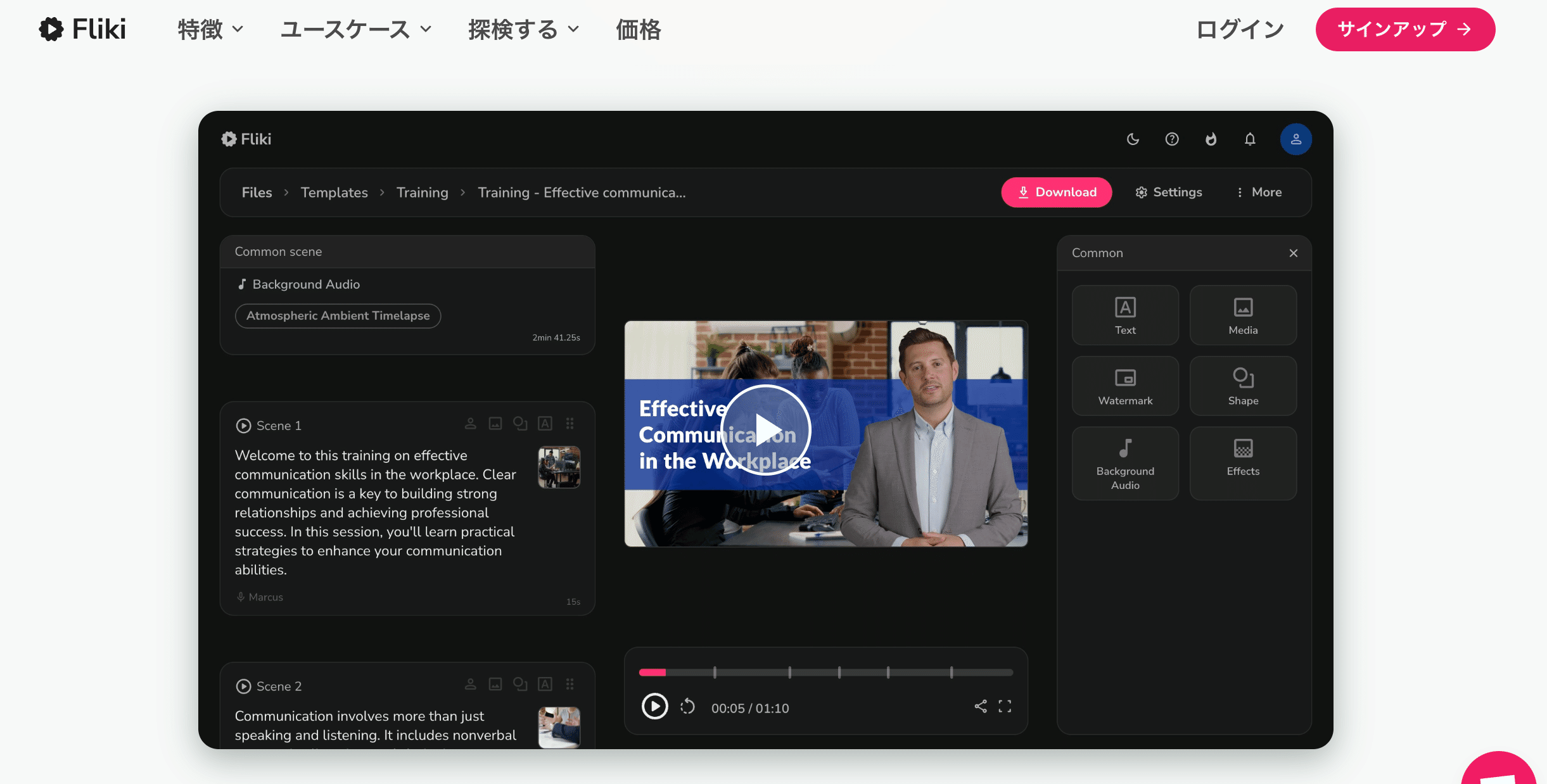Click the ログイン link
This screenshot has height=784, width=1547.
click(1240, 29)
